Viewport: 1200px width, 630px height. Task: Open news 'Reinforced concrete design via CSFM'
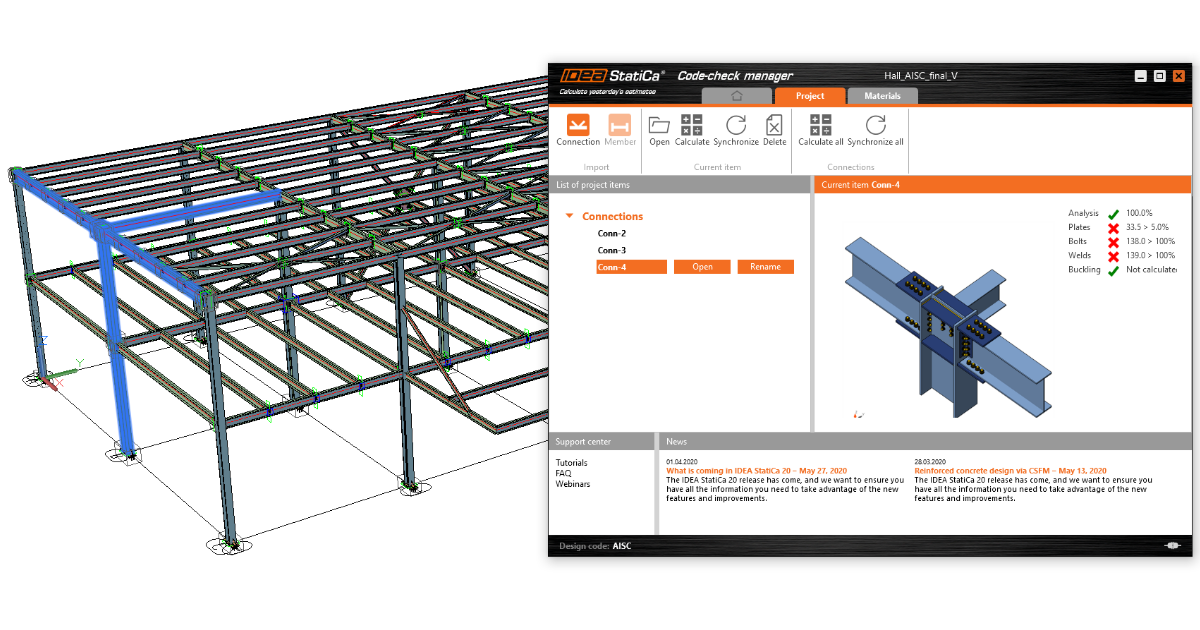(x=1010, y=471)
